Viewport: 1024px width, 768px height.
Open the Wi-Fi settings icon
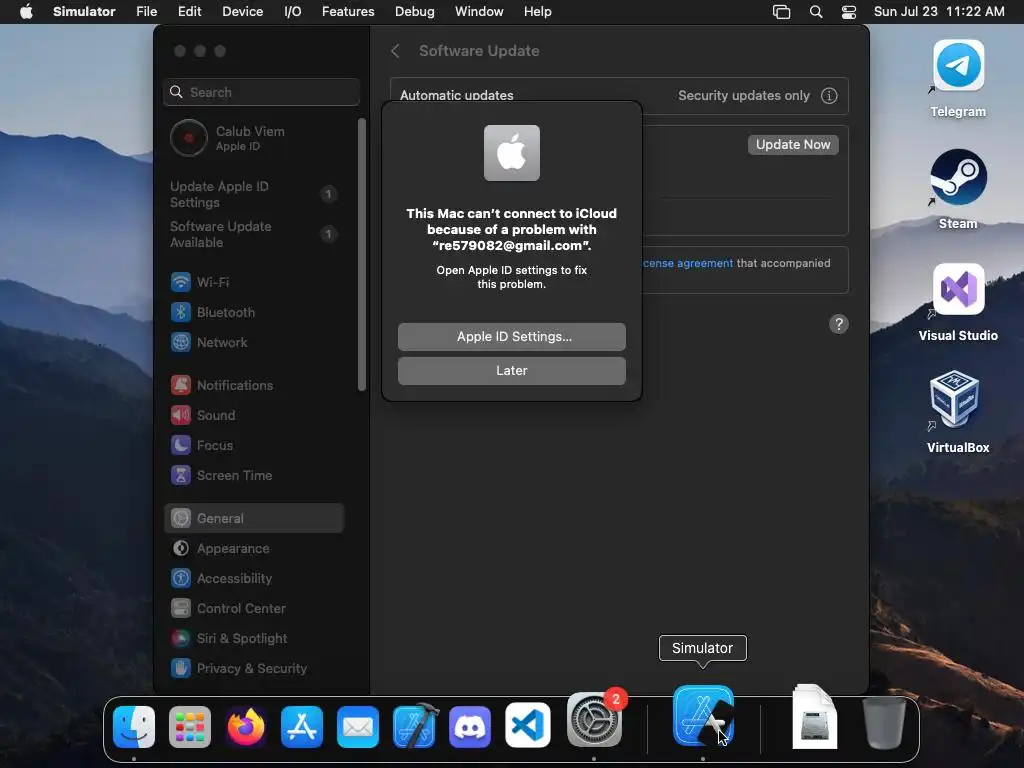181,282
